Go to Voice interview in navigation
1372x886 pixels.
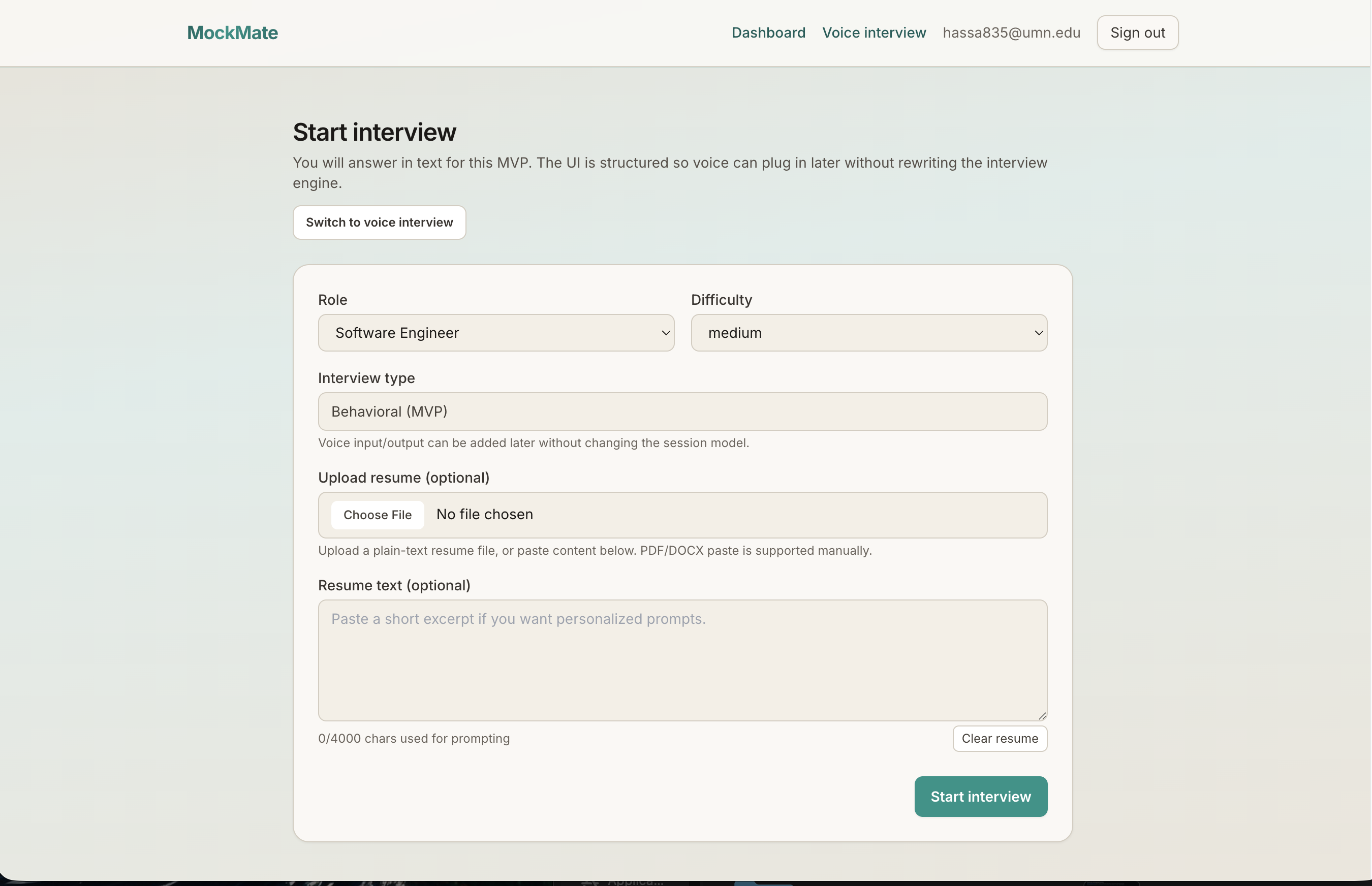(x=874, y=33)
